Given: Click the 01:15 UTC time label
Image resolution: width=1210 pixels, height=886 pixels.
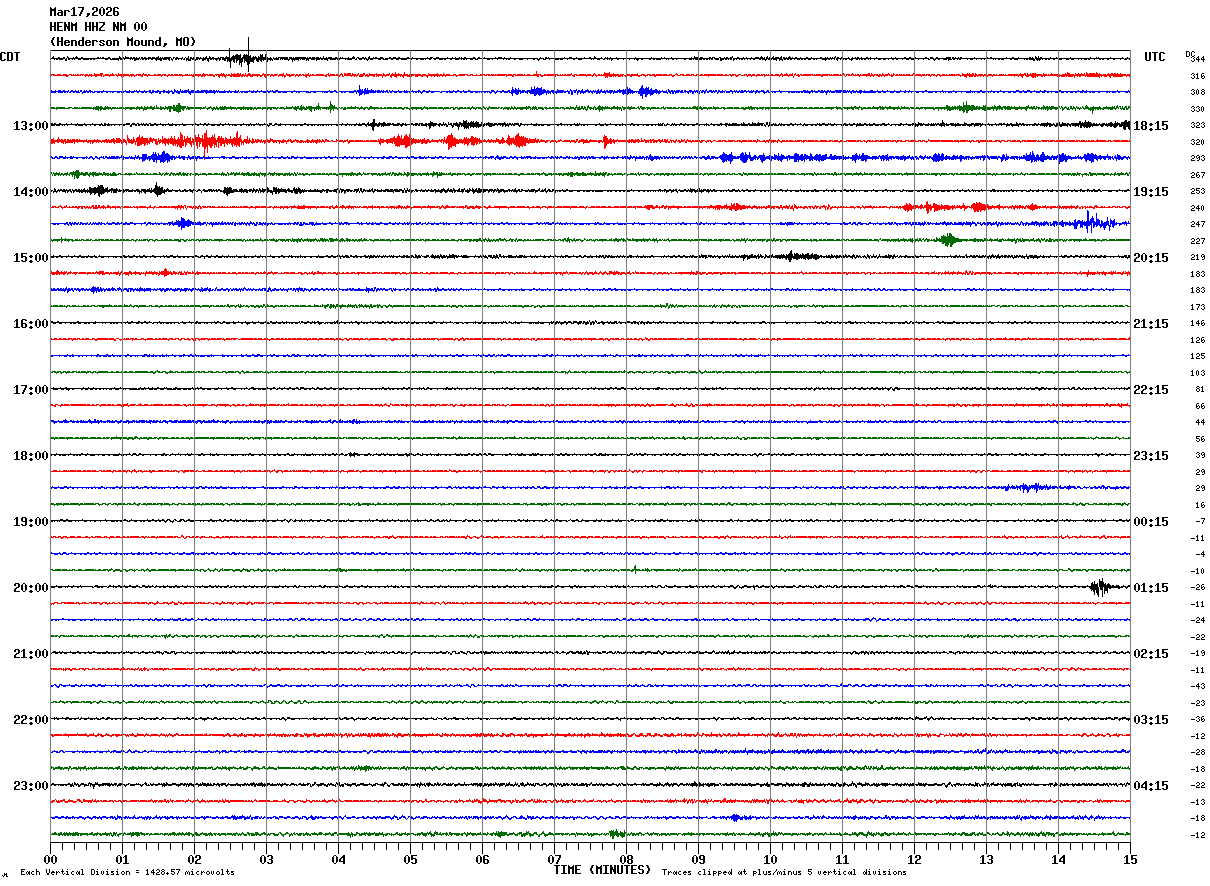Looking at the screenshot, I should pos(1151,587).
